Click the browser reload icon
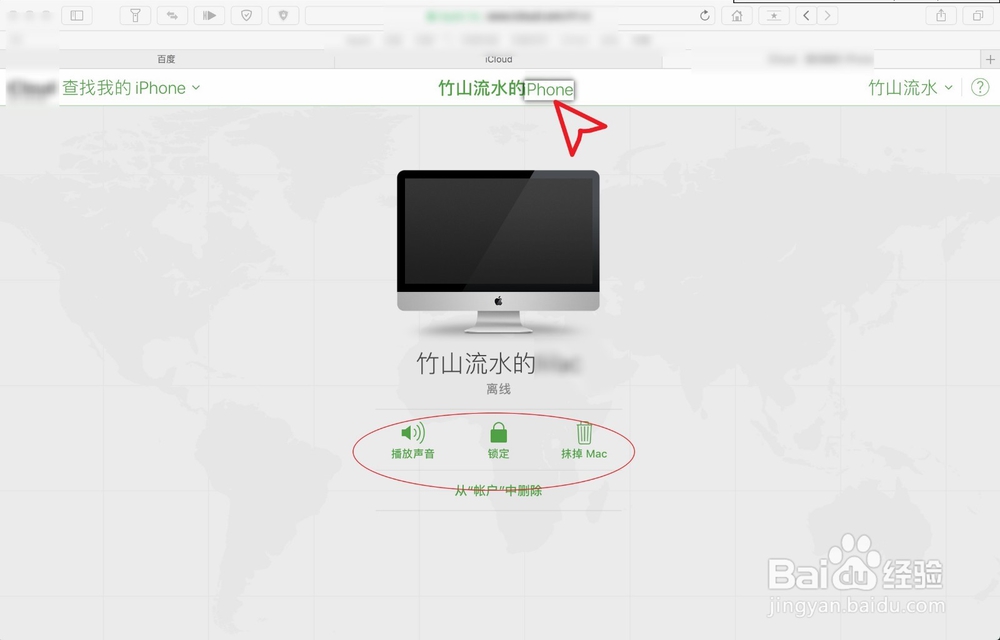The width and height of the screenshot is (1000, 640). tap(705, 15)
